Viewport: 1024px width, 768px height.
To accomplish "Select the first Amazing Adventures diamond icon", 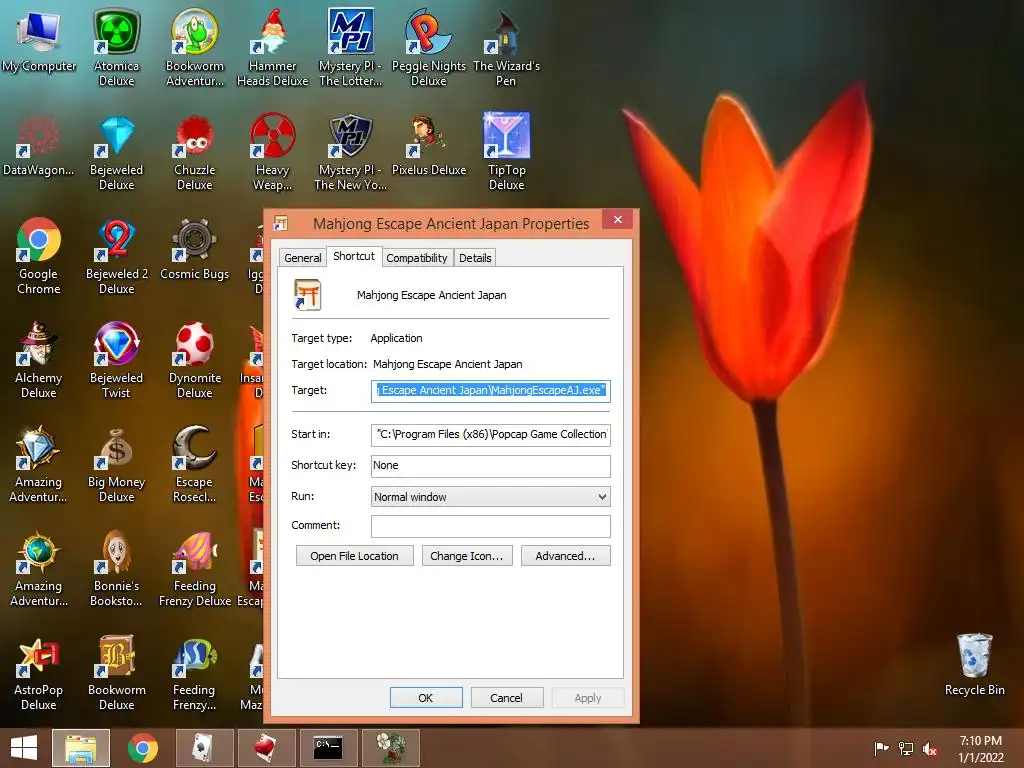I will pyautogui.click(x=39, y=464).
